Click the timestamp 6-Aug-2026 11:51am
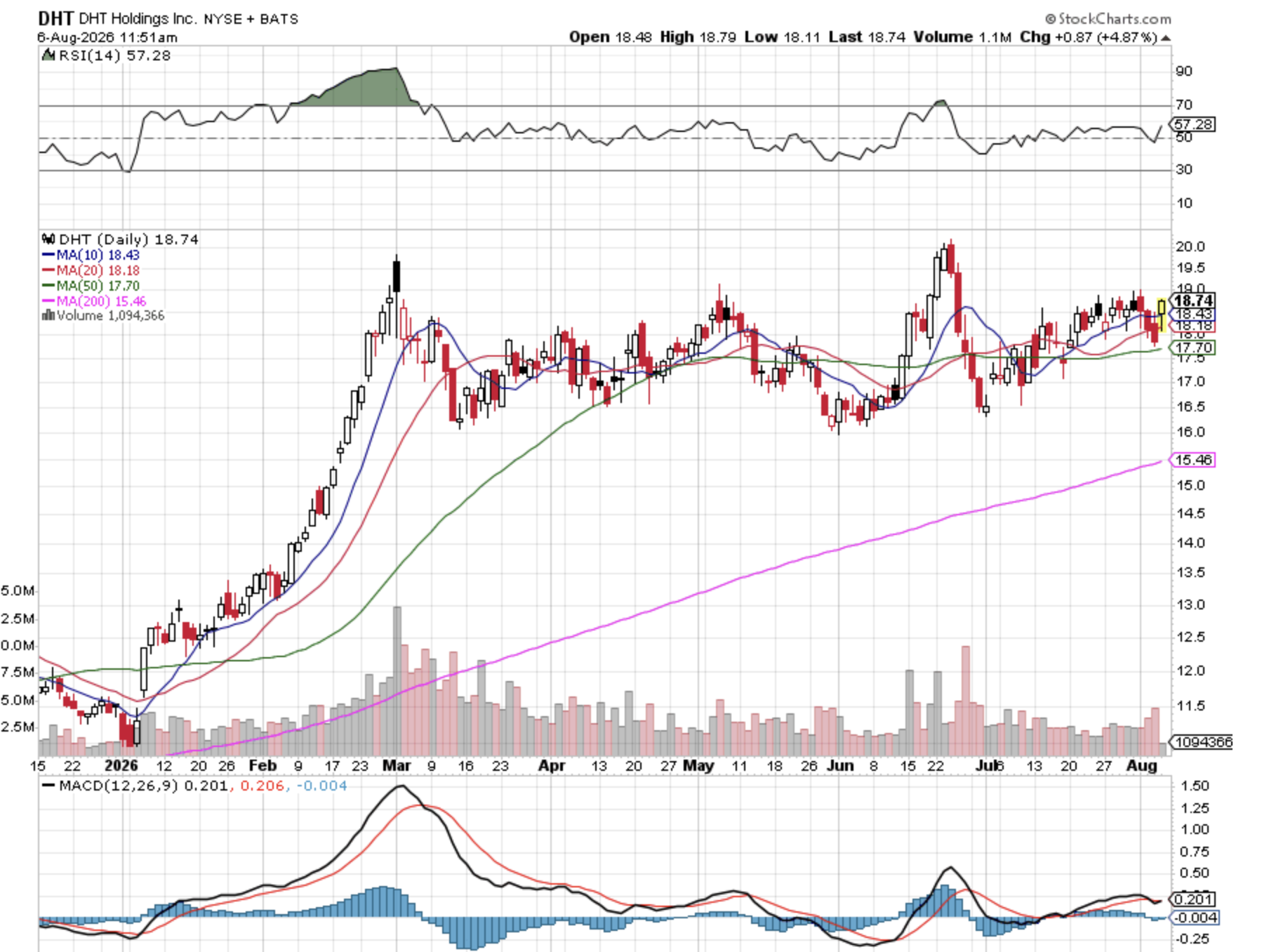1262x952 pixels. [x=107, y=37]
